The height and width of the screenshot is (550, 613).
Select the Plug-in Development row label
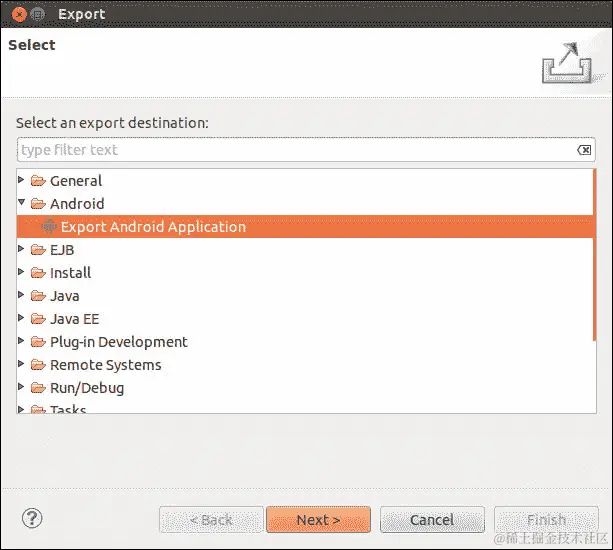tap(119, 342)
